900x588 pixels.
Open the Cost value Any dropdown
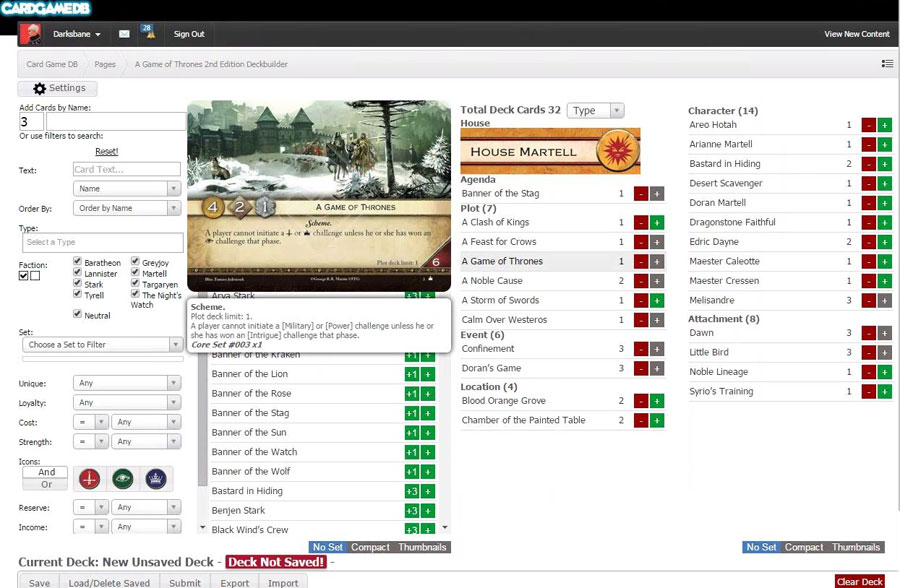click(146, 423)
